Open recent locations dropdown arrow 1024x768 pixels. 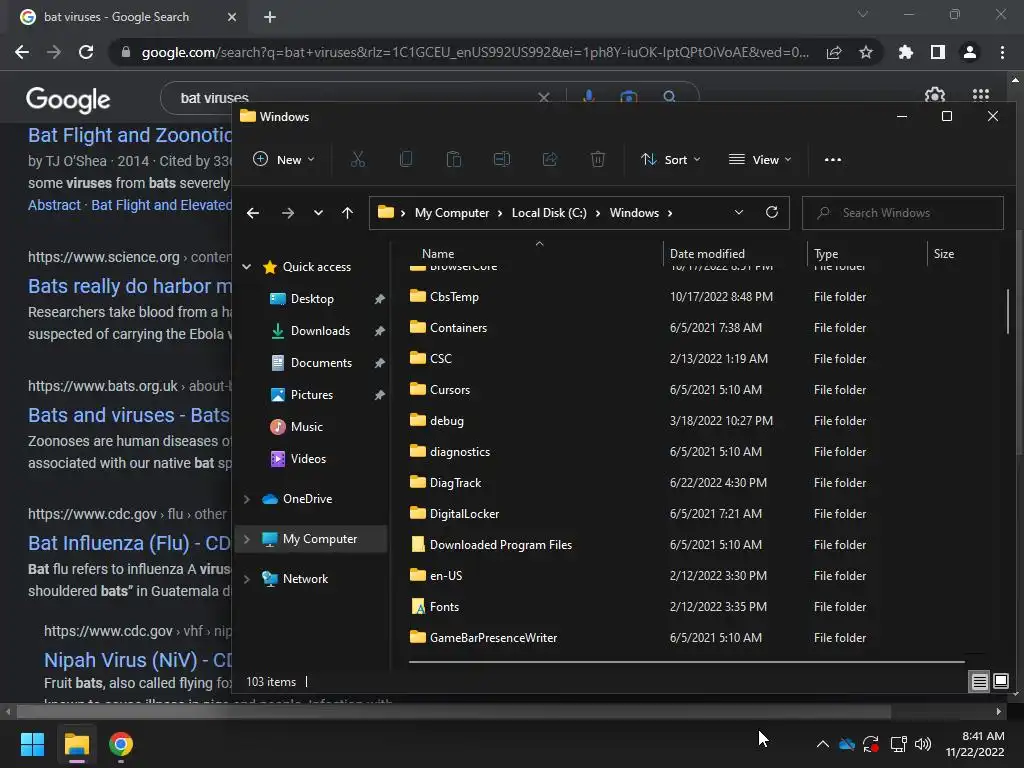point(318,213)
